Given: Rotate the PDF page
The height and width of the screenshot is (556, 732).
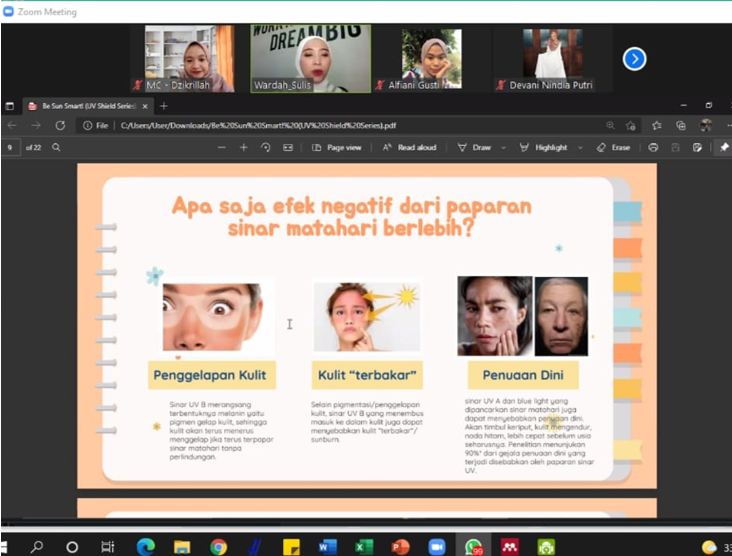Looking at the screenshot, I should click(266, 148).
